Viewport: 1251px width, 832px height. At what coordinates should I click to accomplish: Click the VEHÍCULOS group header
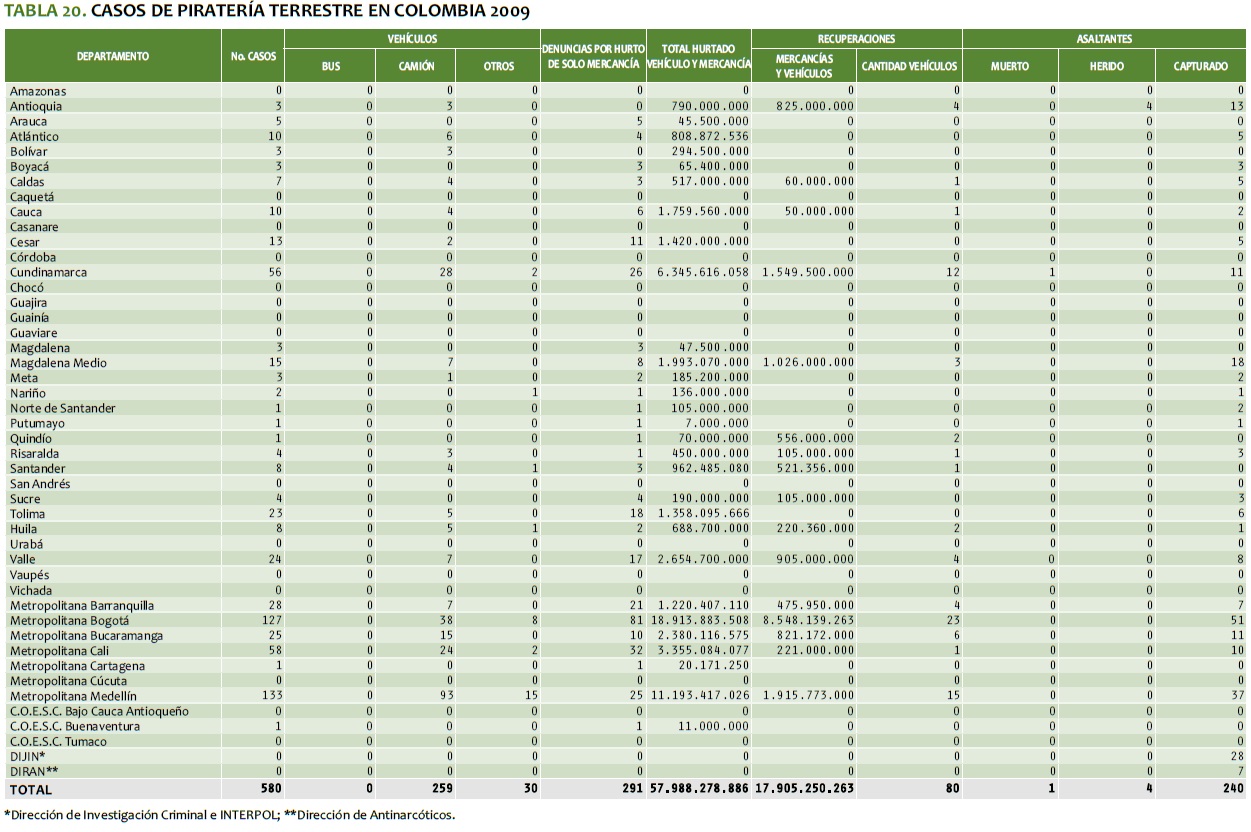pos(412,39)
